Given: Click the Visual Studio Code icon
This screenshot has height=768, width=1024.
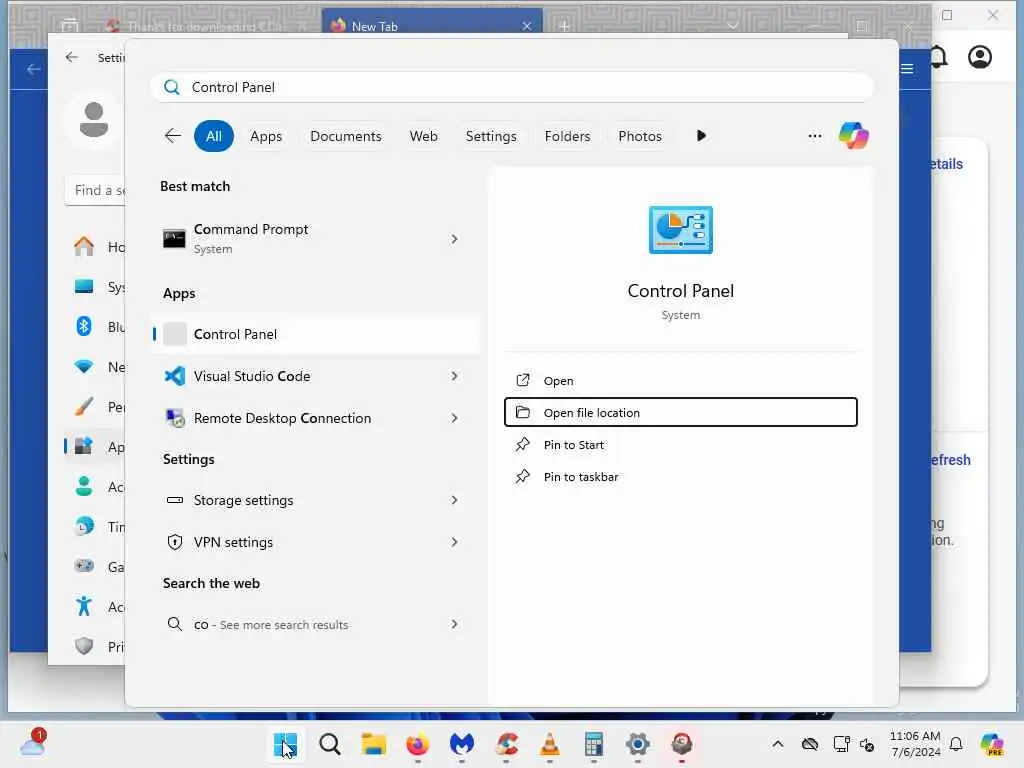Looking at the screenshot, I should (174, 376).
